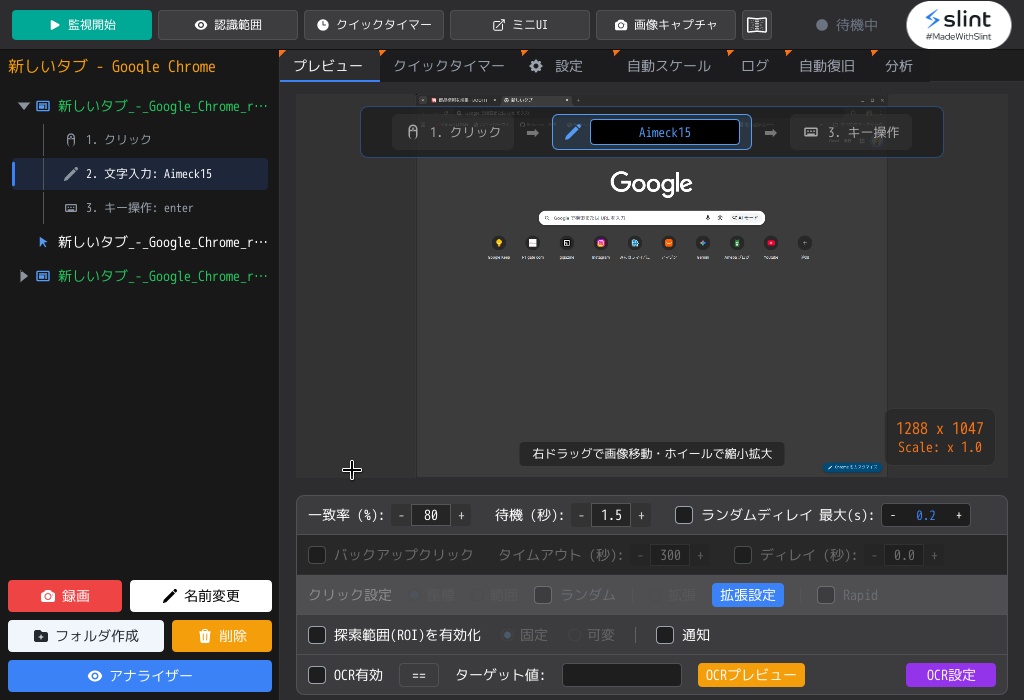
Task: Switch to the クイックタイマー tab
Action: click(x=449, y=66)
